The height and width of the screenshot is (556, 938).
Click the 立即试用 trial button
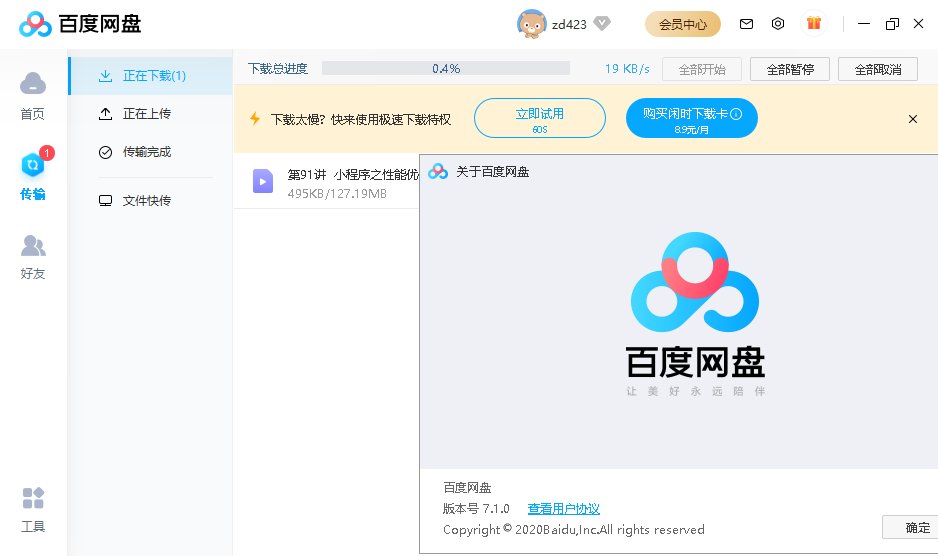(x=539, y=118)
